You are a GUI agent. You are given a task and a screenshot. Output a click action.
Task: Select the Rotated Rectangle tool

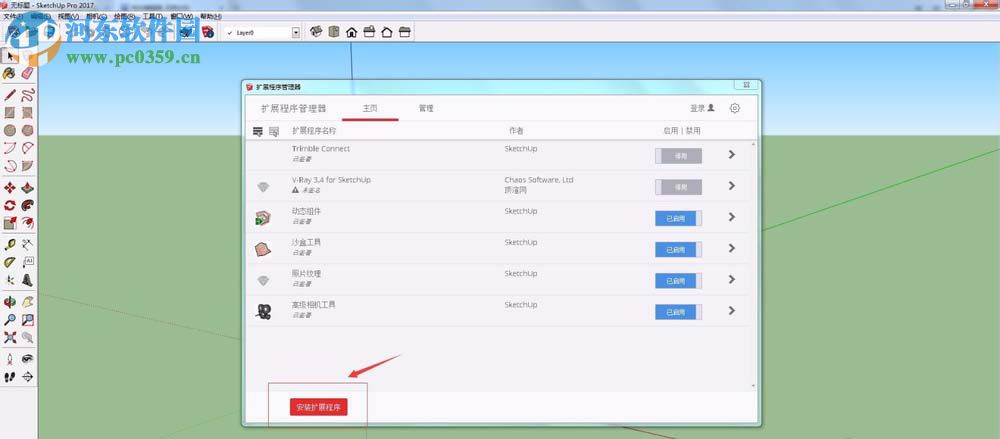pyautogui.click(x=27, y=113)
